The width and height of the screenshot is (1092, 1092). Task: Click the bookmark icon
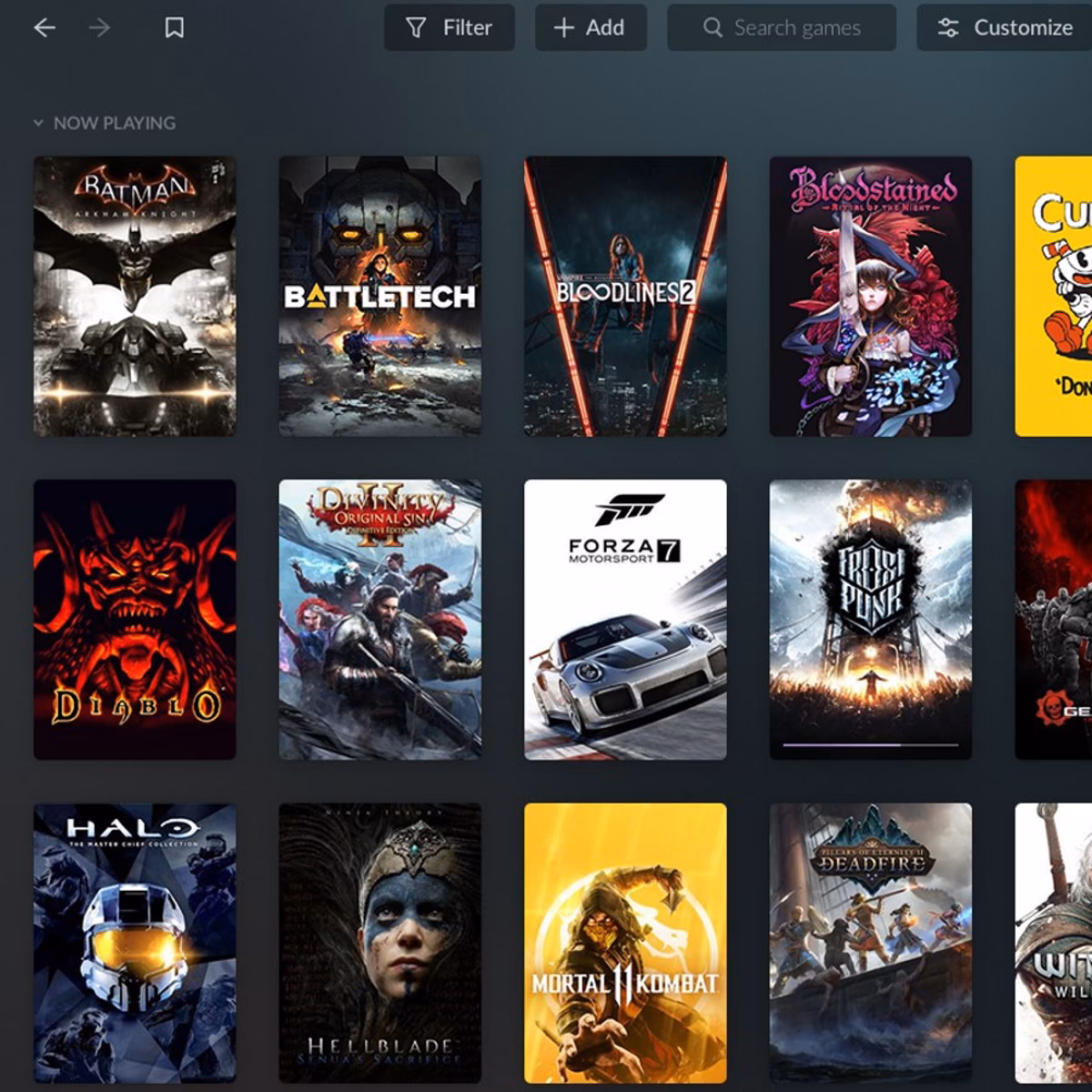click(x=174, y=27)
